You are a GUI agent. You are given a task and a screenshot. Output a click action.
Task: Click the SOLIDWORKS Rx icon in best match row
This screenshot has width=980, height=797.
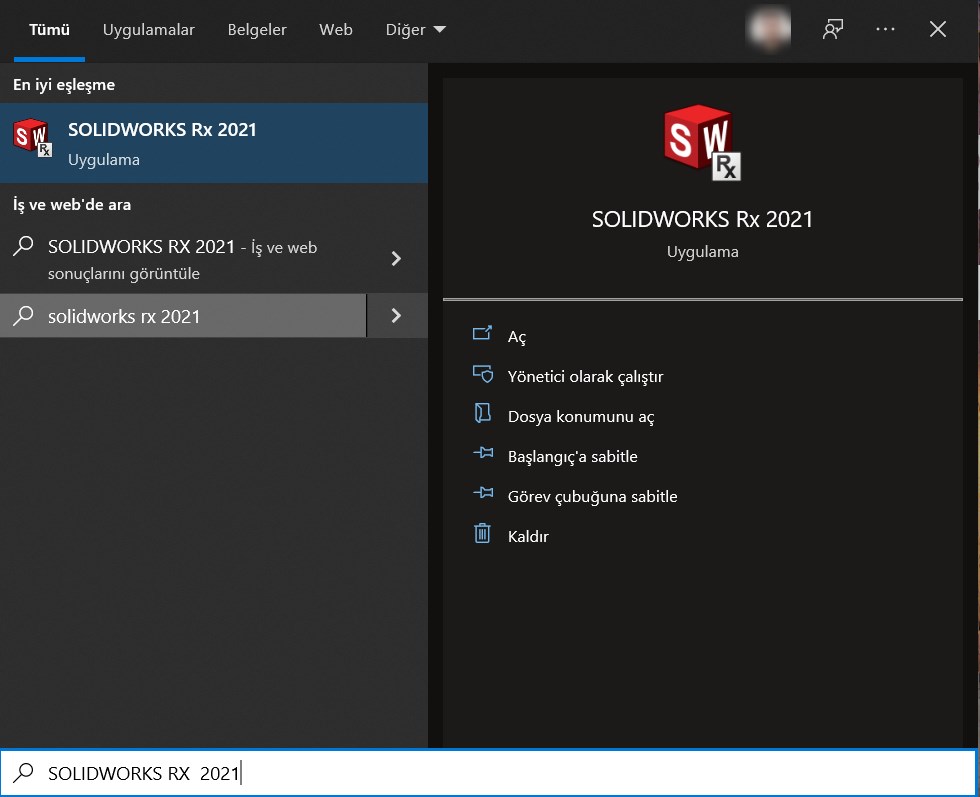click(32, 138)
